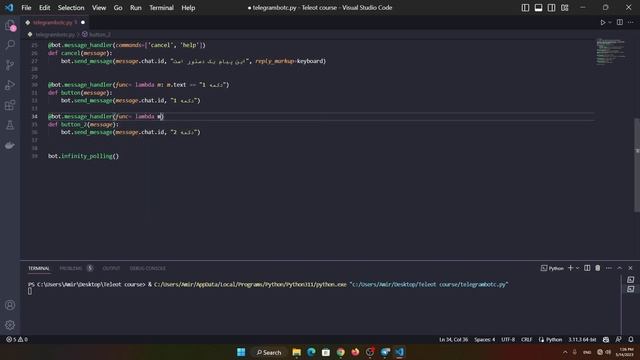This screenshot has height=360, width=640.
Task: Toggle the secondary side bar
Action: [x=551, y=8]
